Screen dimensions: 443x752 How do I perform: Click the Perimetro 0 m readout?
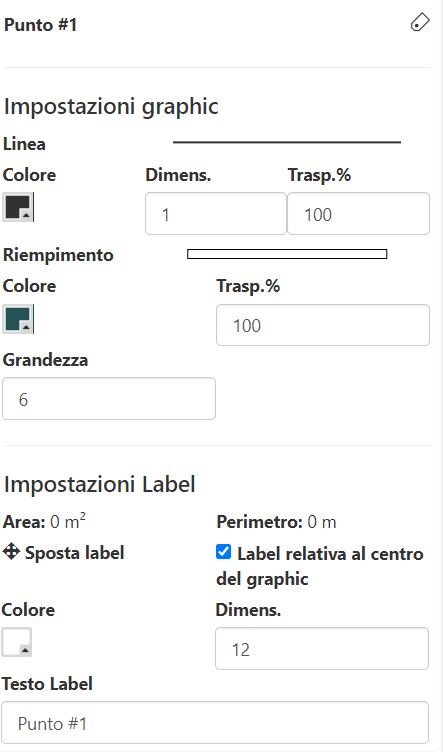tap(276, 522)
